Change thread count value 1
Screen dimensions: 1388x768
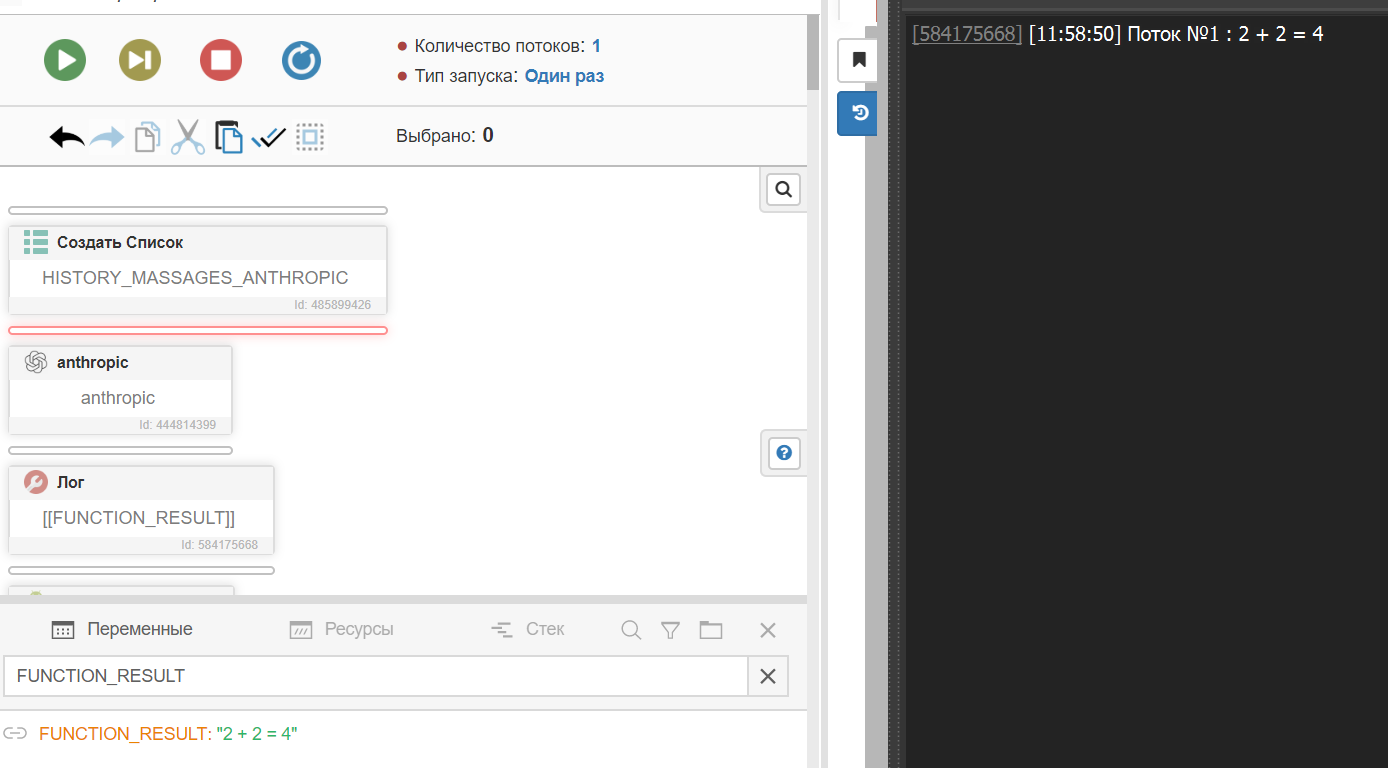click(596, 46)
